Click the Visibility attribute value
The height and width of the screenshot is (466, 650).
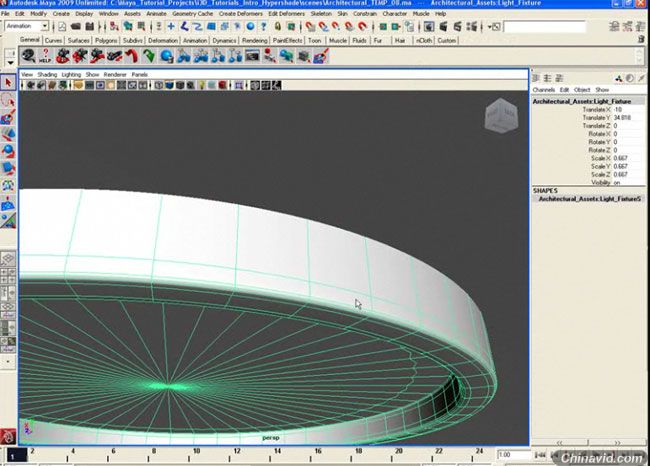[x=616, y=182]
